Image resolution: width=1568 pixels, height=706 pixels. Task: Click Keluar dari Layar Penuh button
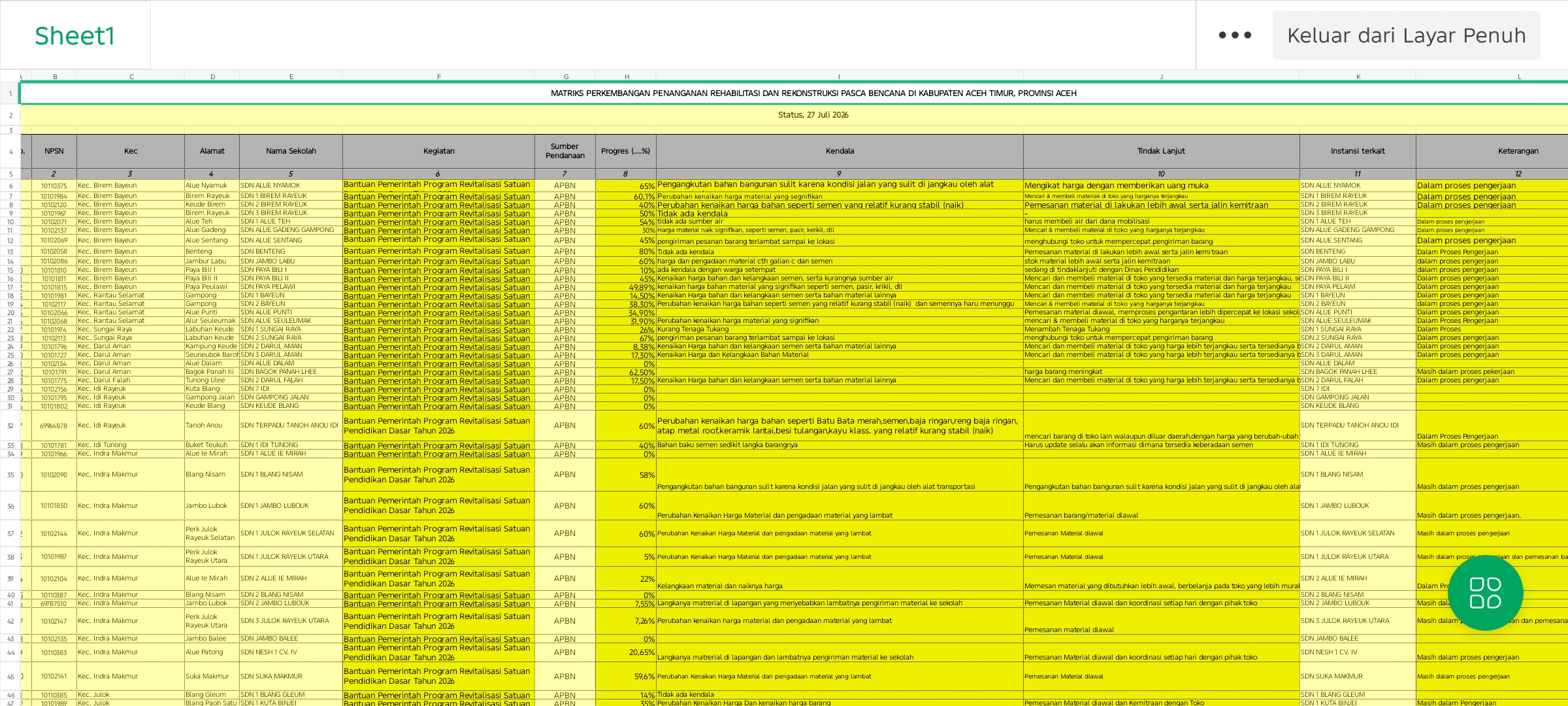pos(1406,35)
